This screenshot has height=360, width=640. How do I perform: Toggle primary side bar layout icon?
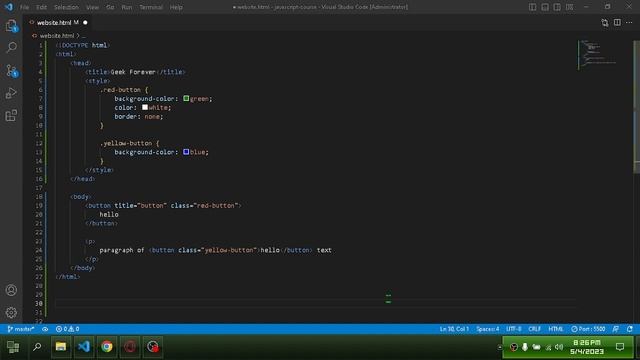[532, 7]
